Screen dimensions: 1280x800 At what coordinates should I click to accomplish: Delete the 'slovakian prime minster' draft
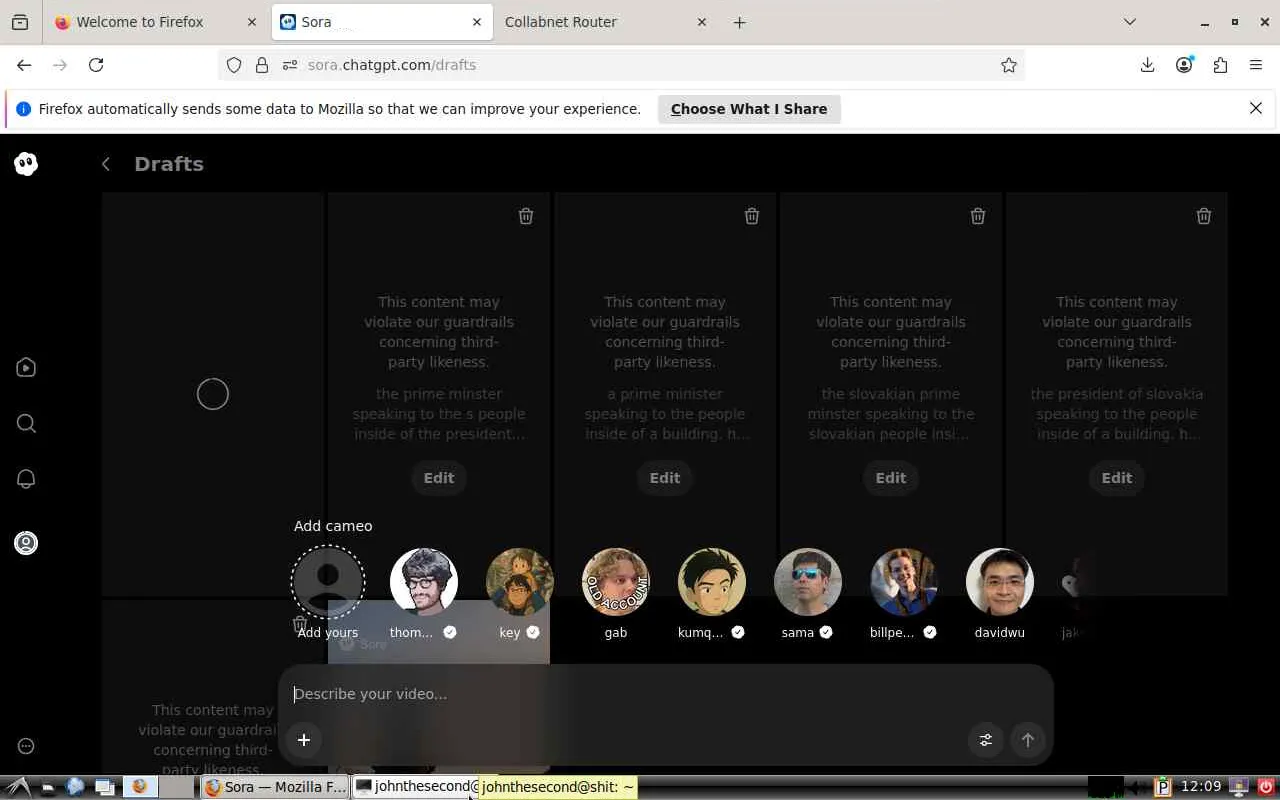pos(978,216)
